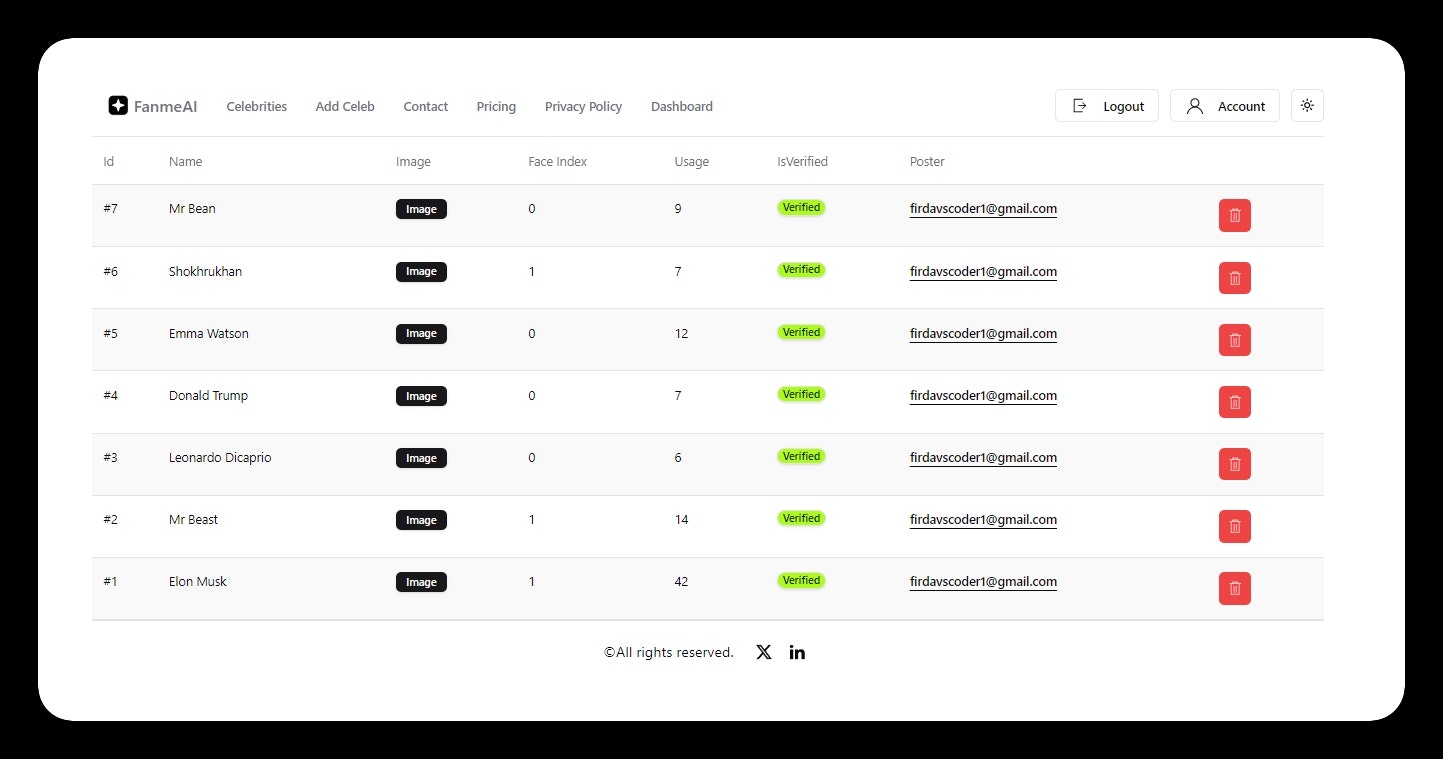Viewport: 1443px width, 759px height.
Task: Click id #7 cell
Action: point(110,209)
